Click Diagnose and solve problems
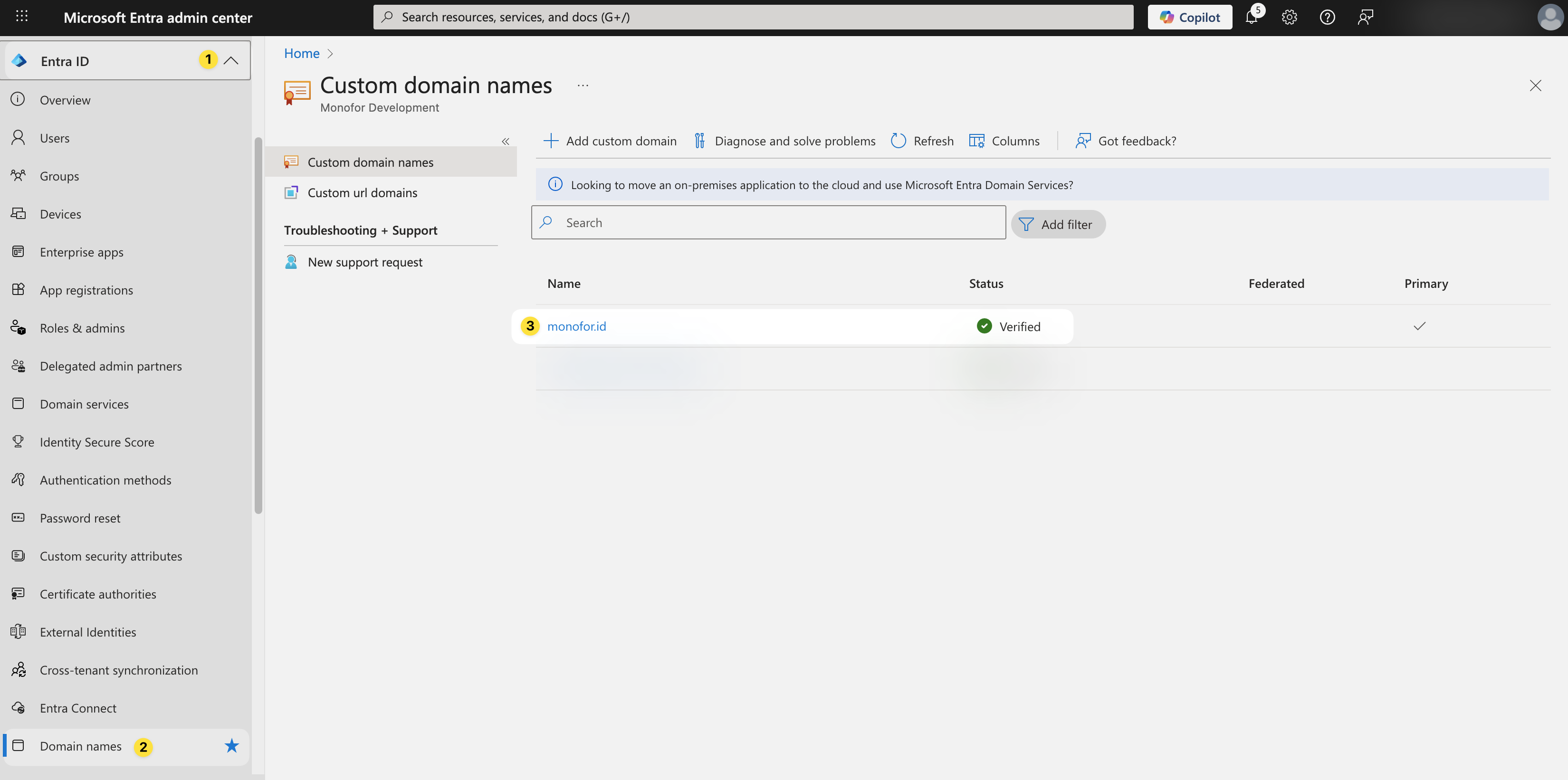The image size is (1568, 780). (x=784, y=141)
